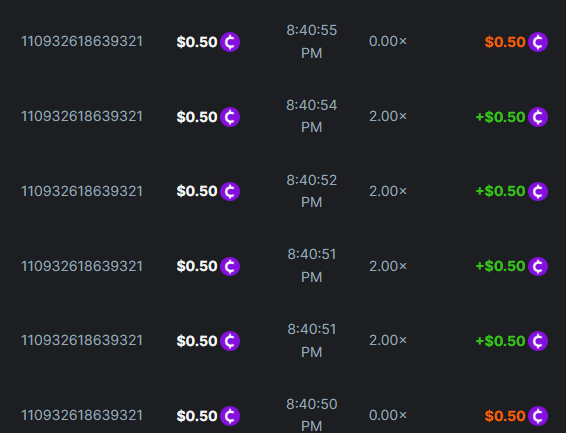
Task: Click the coin icon after the +$0.50 payout at 8:40:52 PM
Action: [x=538, y=191]
